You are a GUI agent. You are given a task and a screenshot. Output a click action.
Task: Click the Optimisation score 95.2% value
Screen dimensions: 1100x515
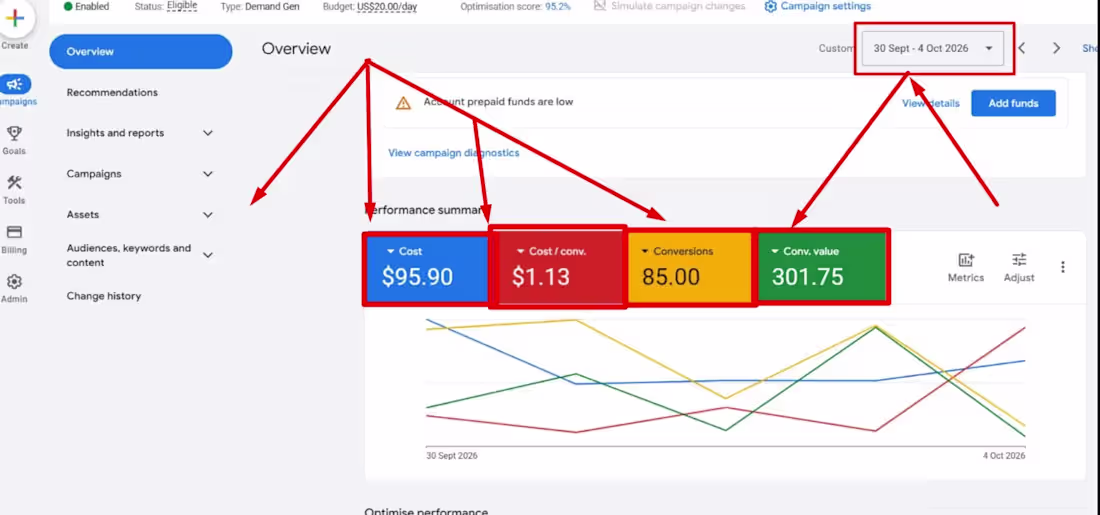pos(558,6)
